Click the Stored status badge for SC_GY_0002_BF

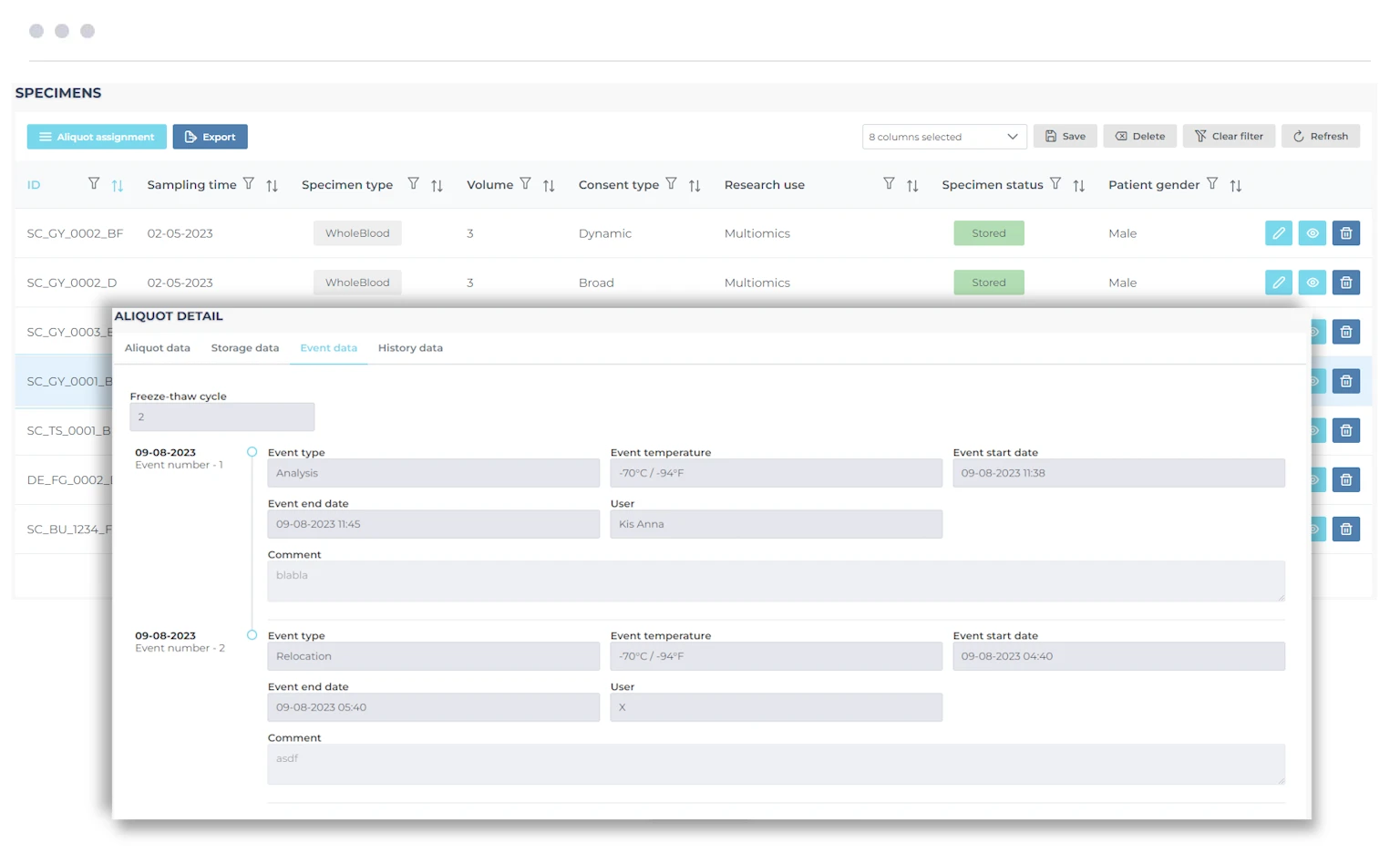click(988, 233)
